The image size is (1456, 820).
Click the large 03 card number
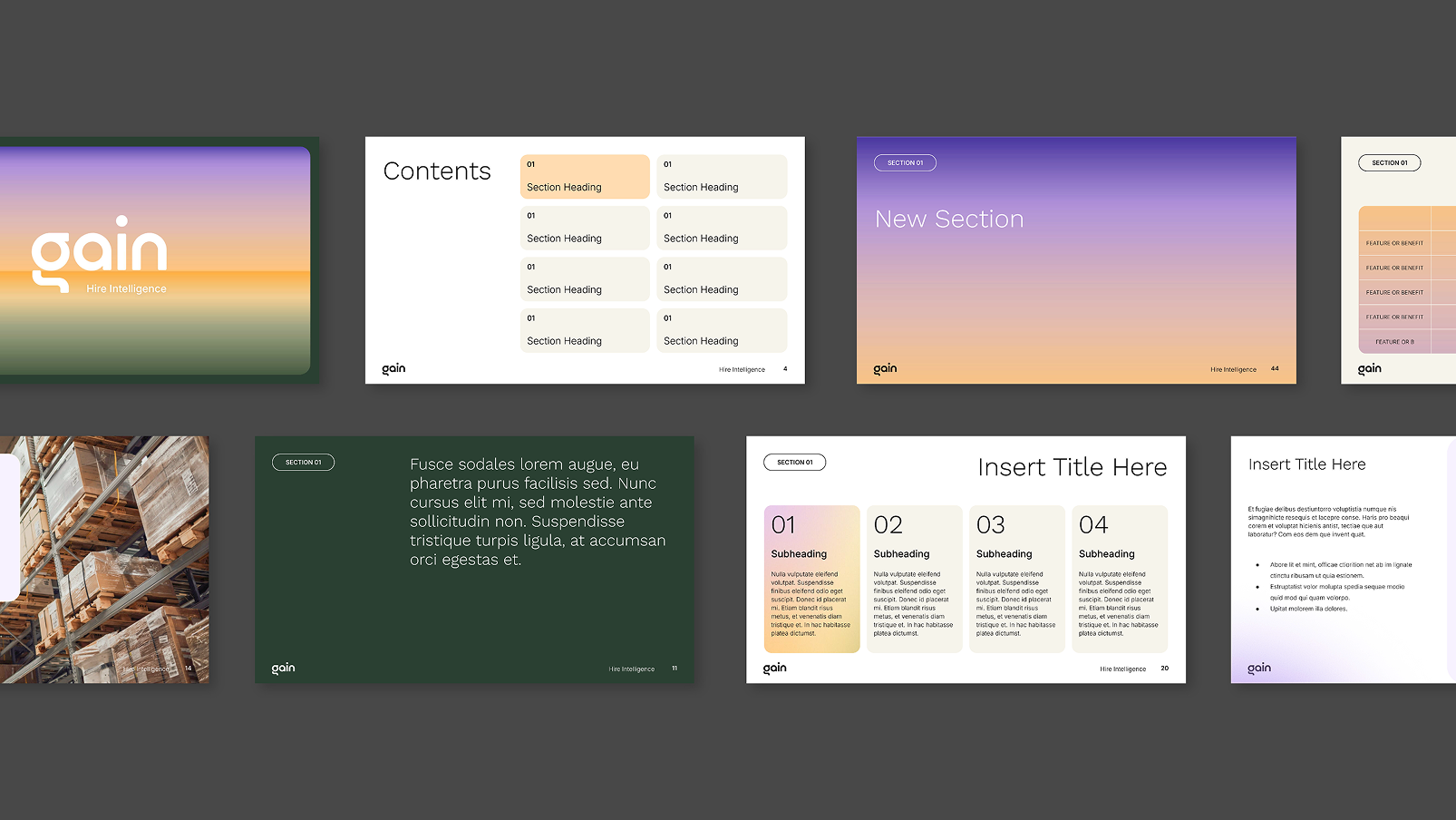(x=991, y=525)
